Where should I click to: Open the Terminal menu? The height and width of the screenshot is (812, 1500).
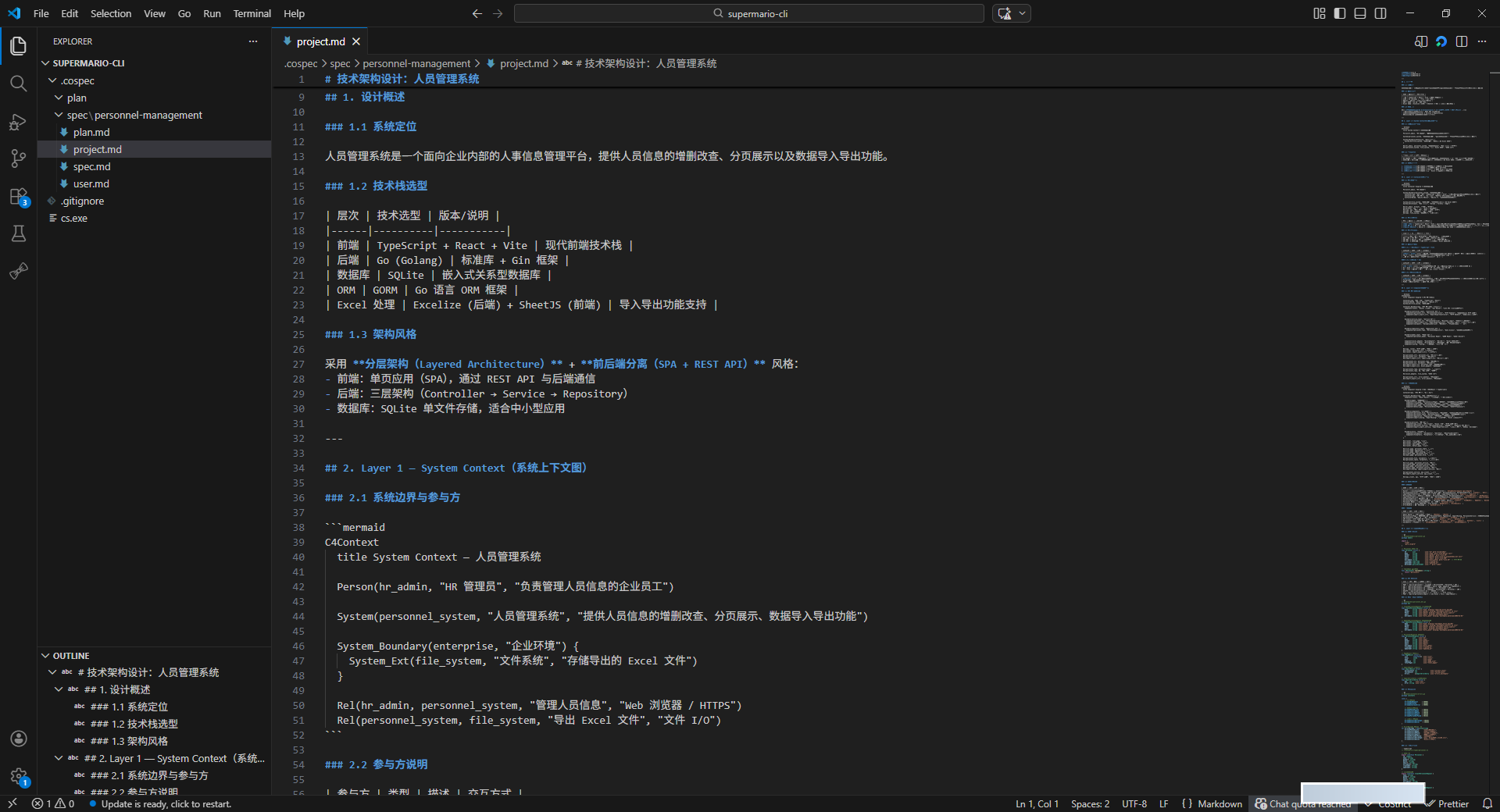pos(252,13)
